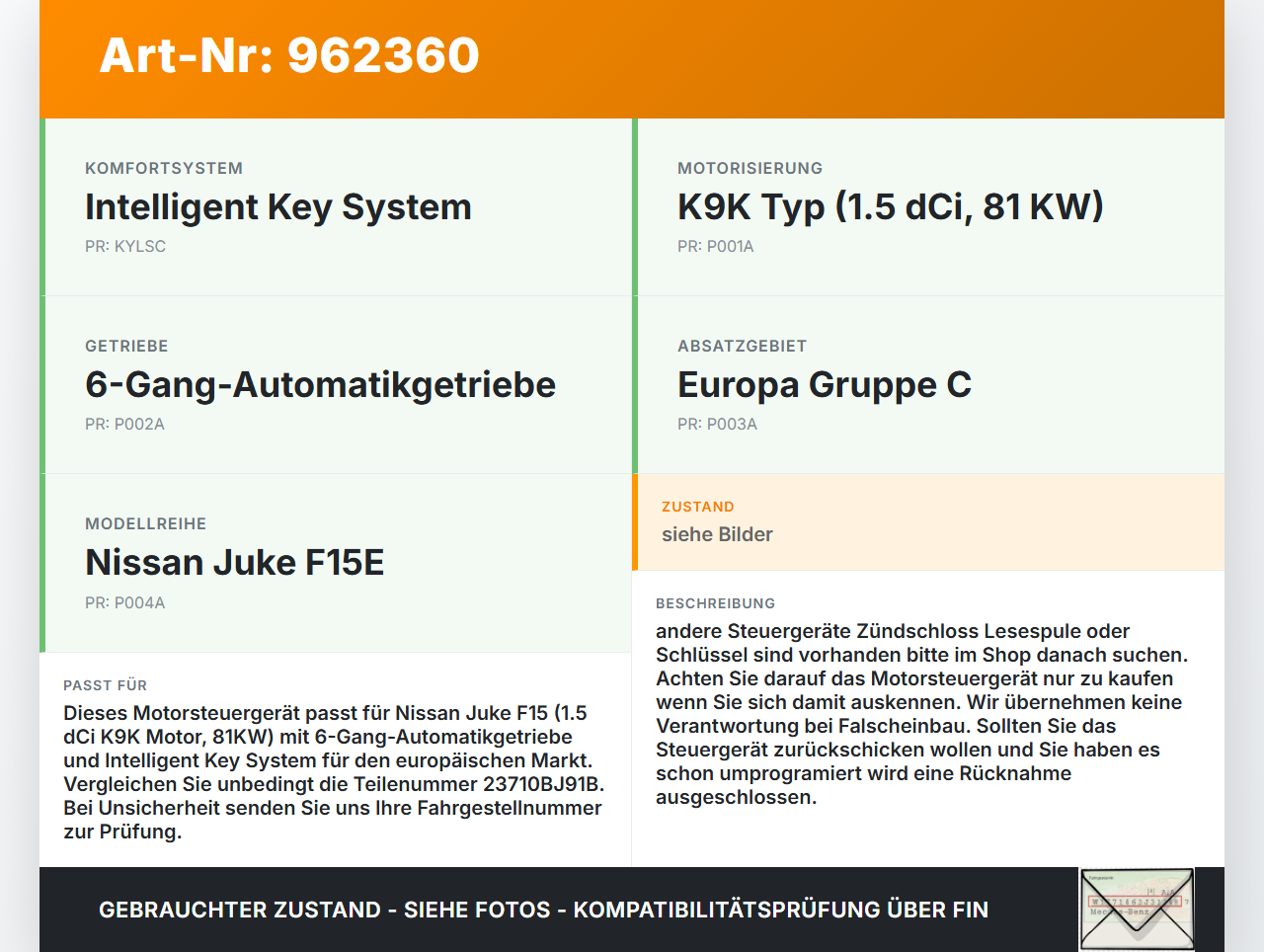Select Europa Gruppe C heading
The width and height of the screenshot is (1264, 952).
point(825,384)
